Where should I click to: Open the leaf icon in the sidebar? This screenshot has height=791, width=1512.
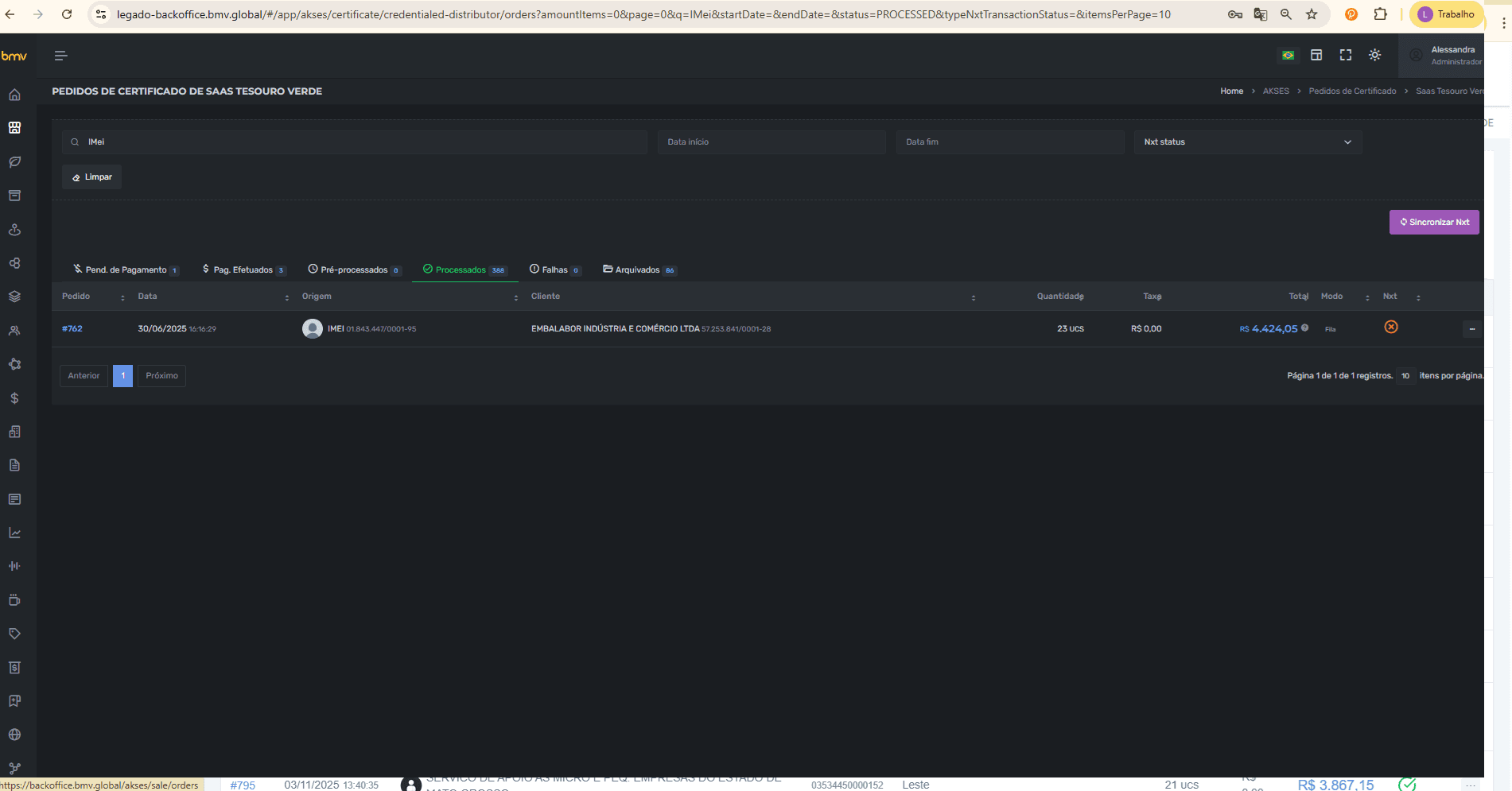coord(14,162)
